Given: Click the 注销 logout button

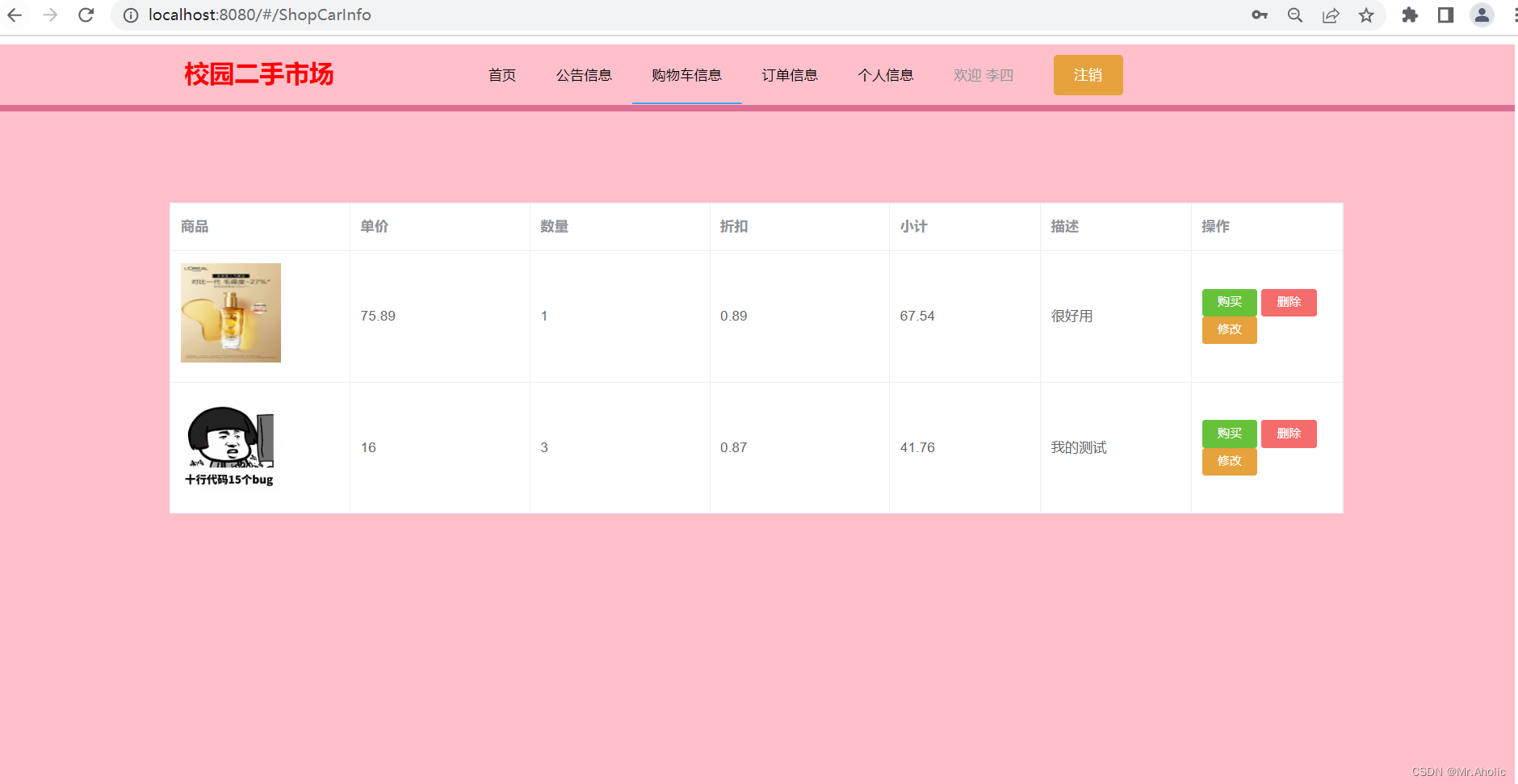Looking at the screenshot, I should point(1088,75).
